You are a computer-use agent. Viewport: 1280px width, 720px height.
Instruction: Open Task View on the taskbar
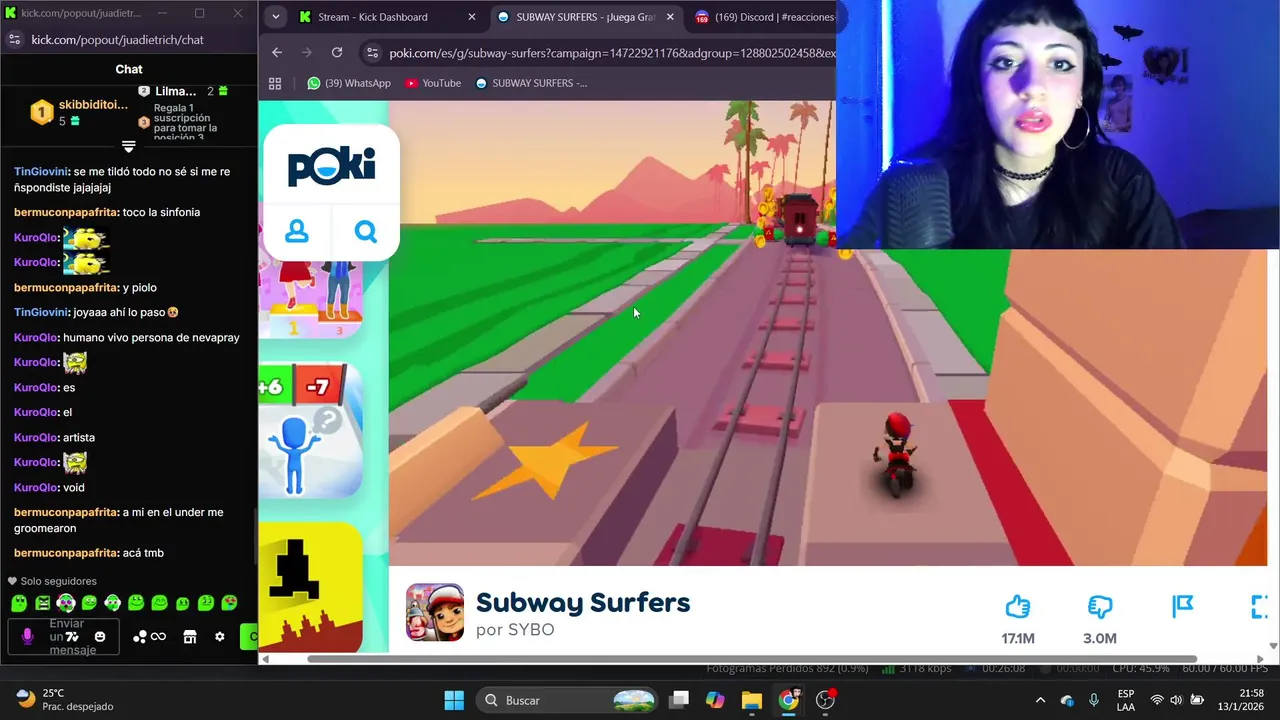point(679,700)
